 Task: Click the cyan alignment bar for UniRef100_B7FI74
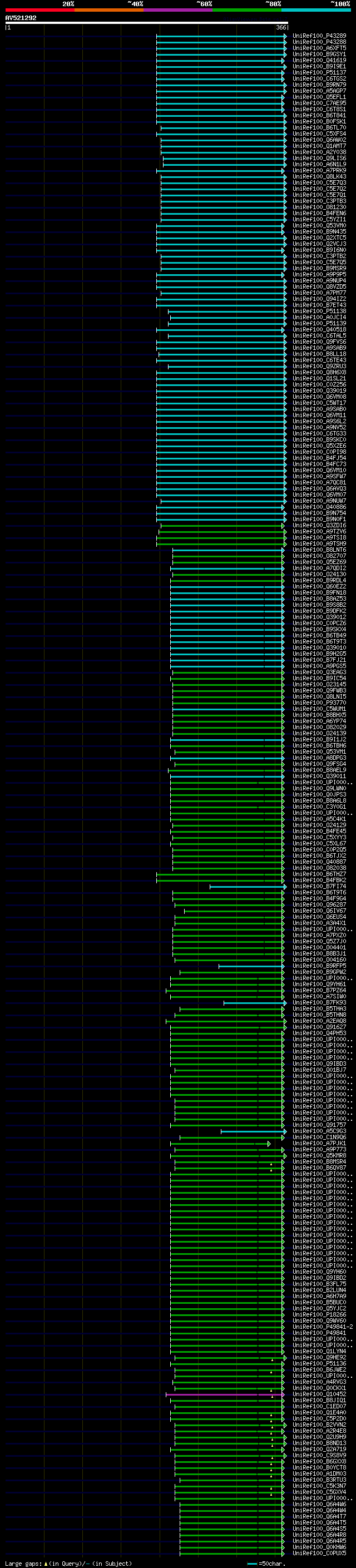point(248,887)
